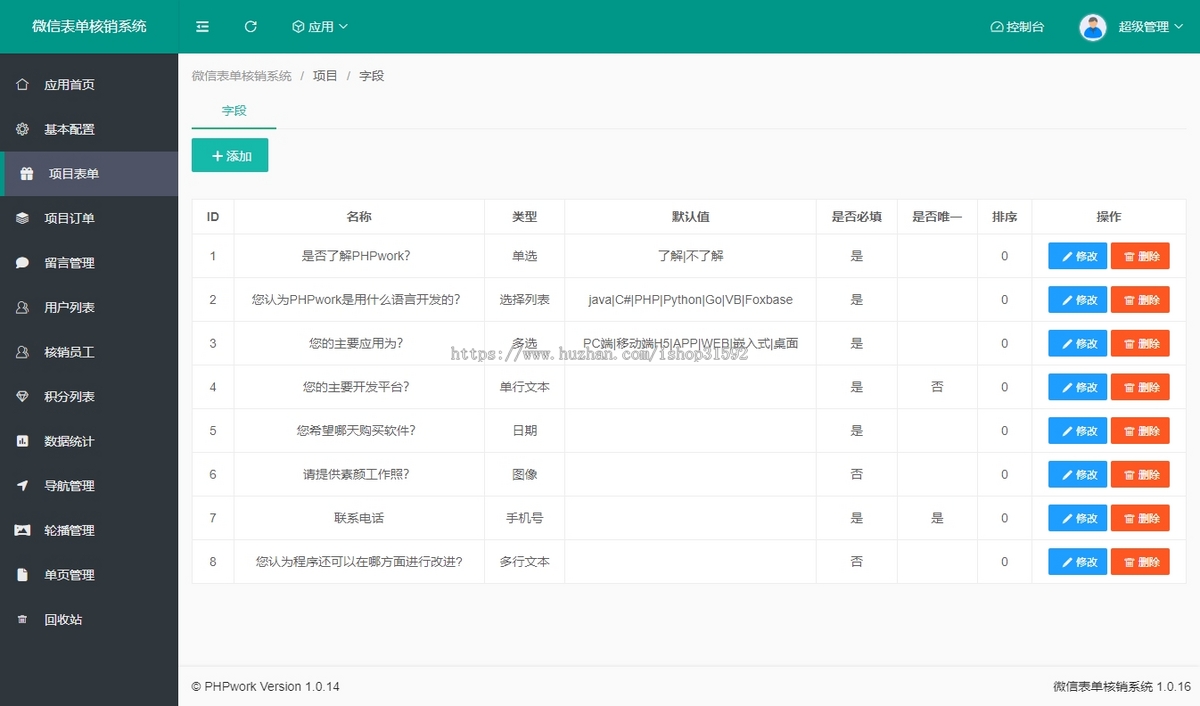This screenshot has width=1200, height=706.
Task: Open the 轮播管理 carousel management section
Action: 62,530
